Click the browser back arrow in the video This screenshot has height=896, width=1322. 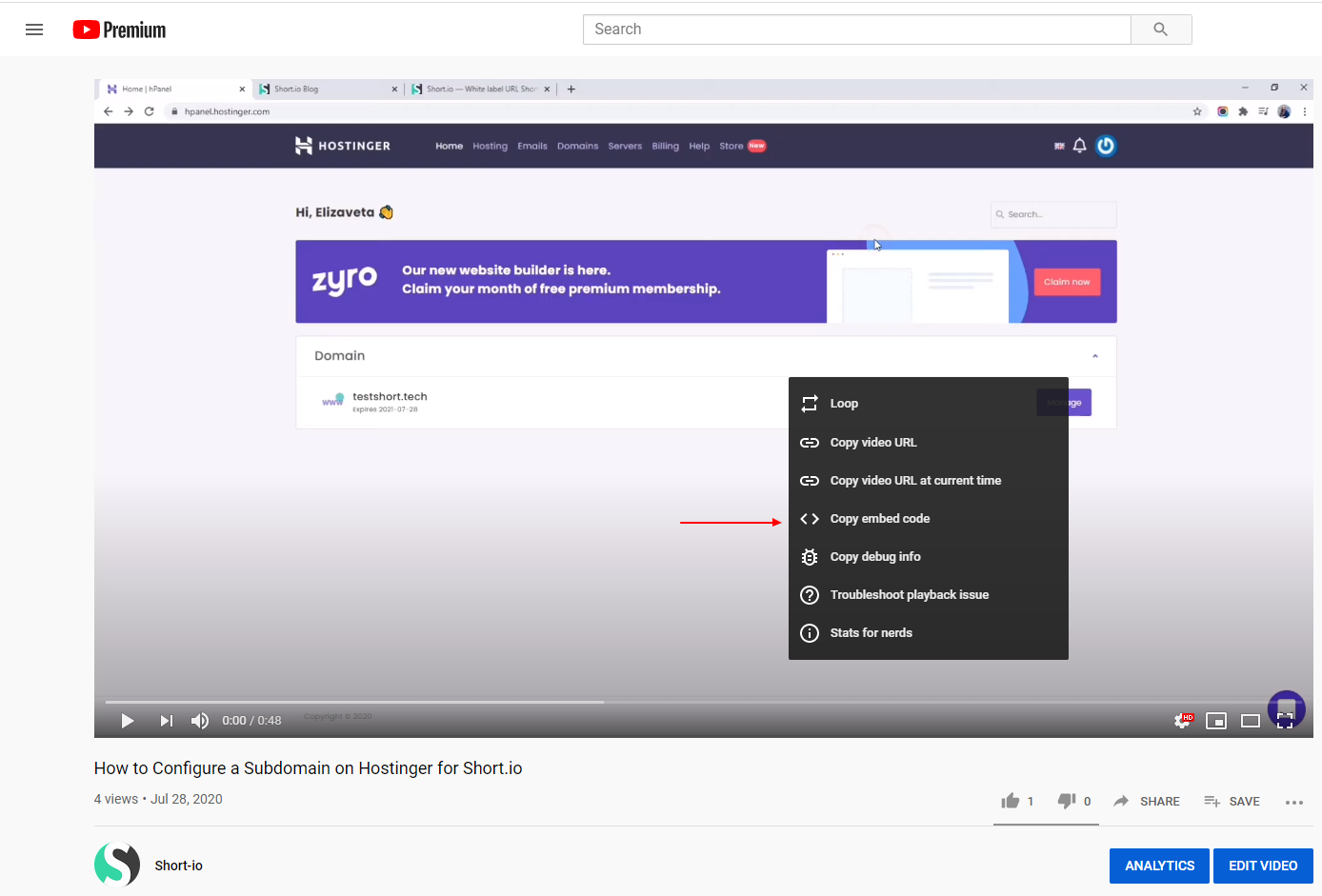108,111
